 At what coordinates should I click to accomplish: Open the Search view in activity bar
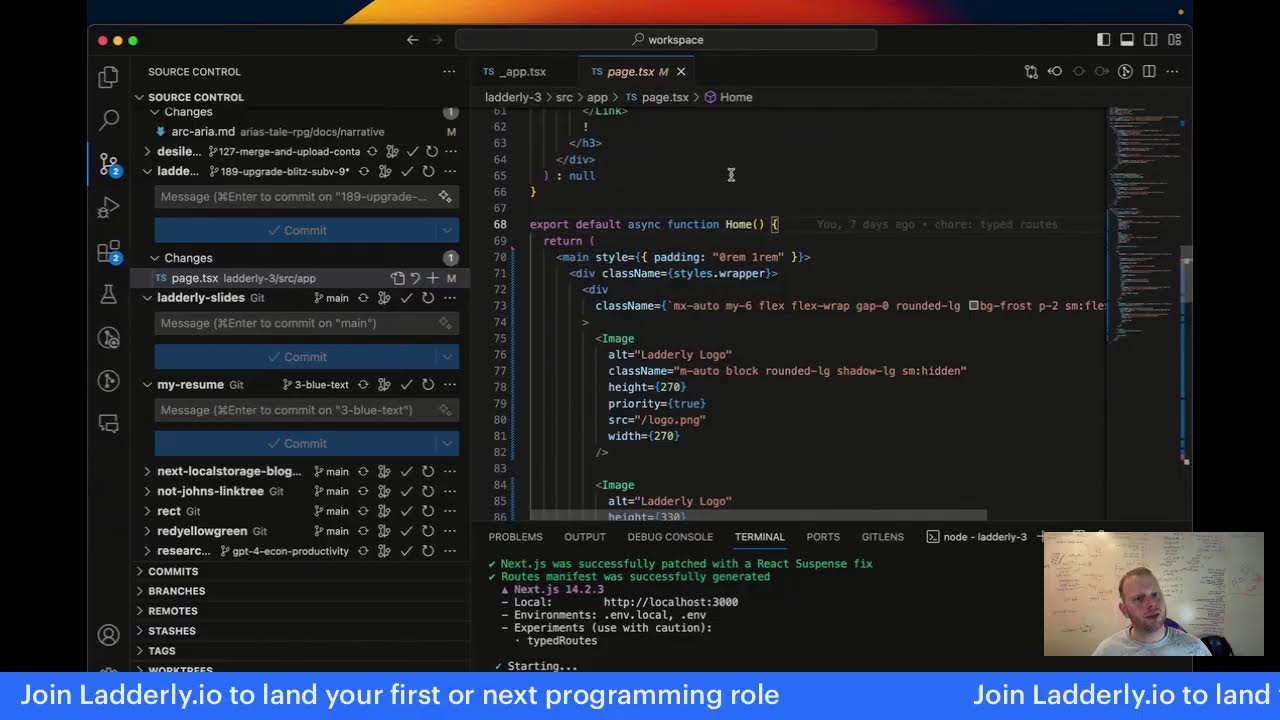coord(108,120)
